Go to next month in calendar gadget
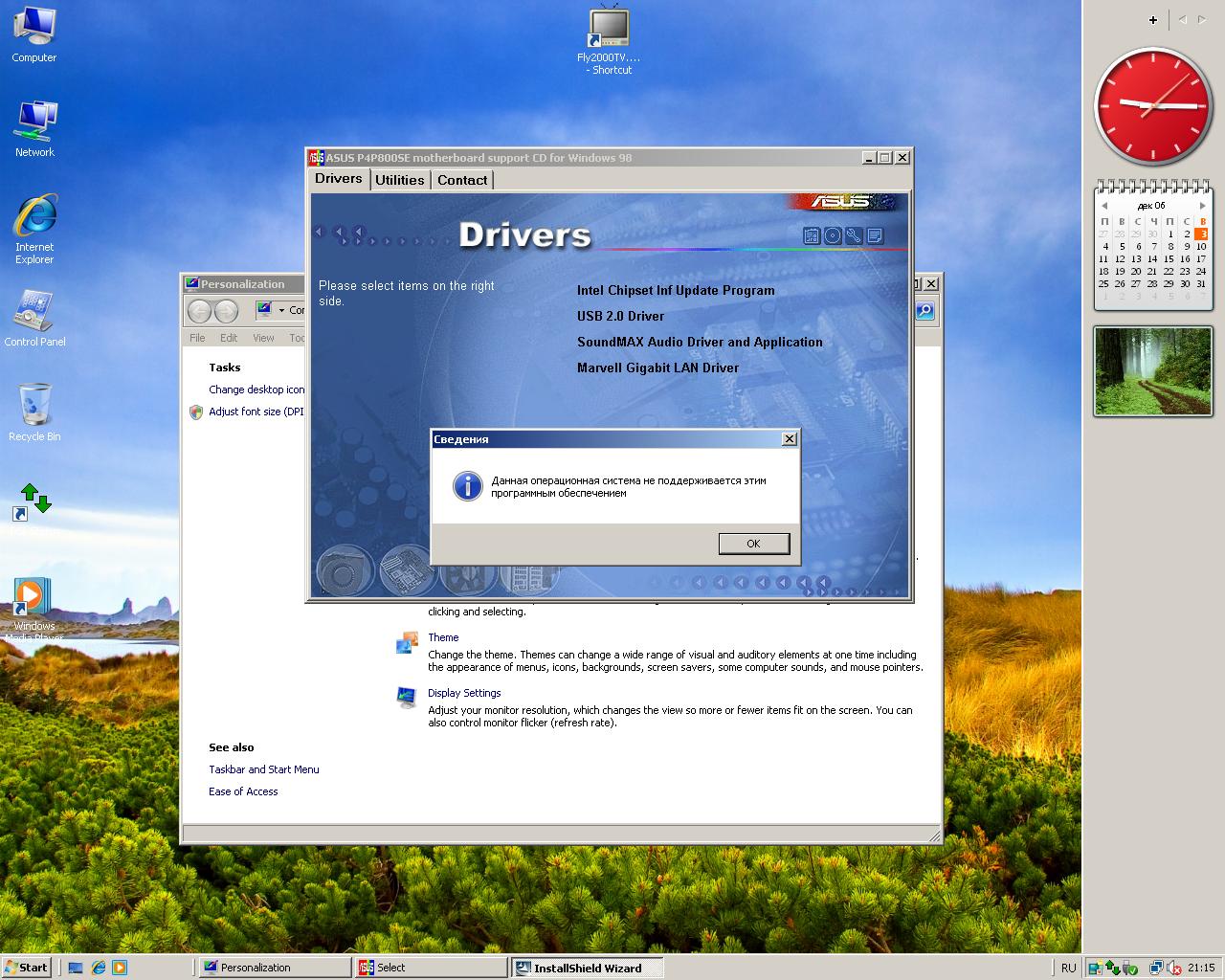The width and height of the screenshot is (1225, 980). click(1203, 206)
